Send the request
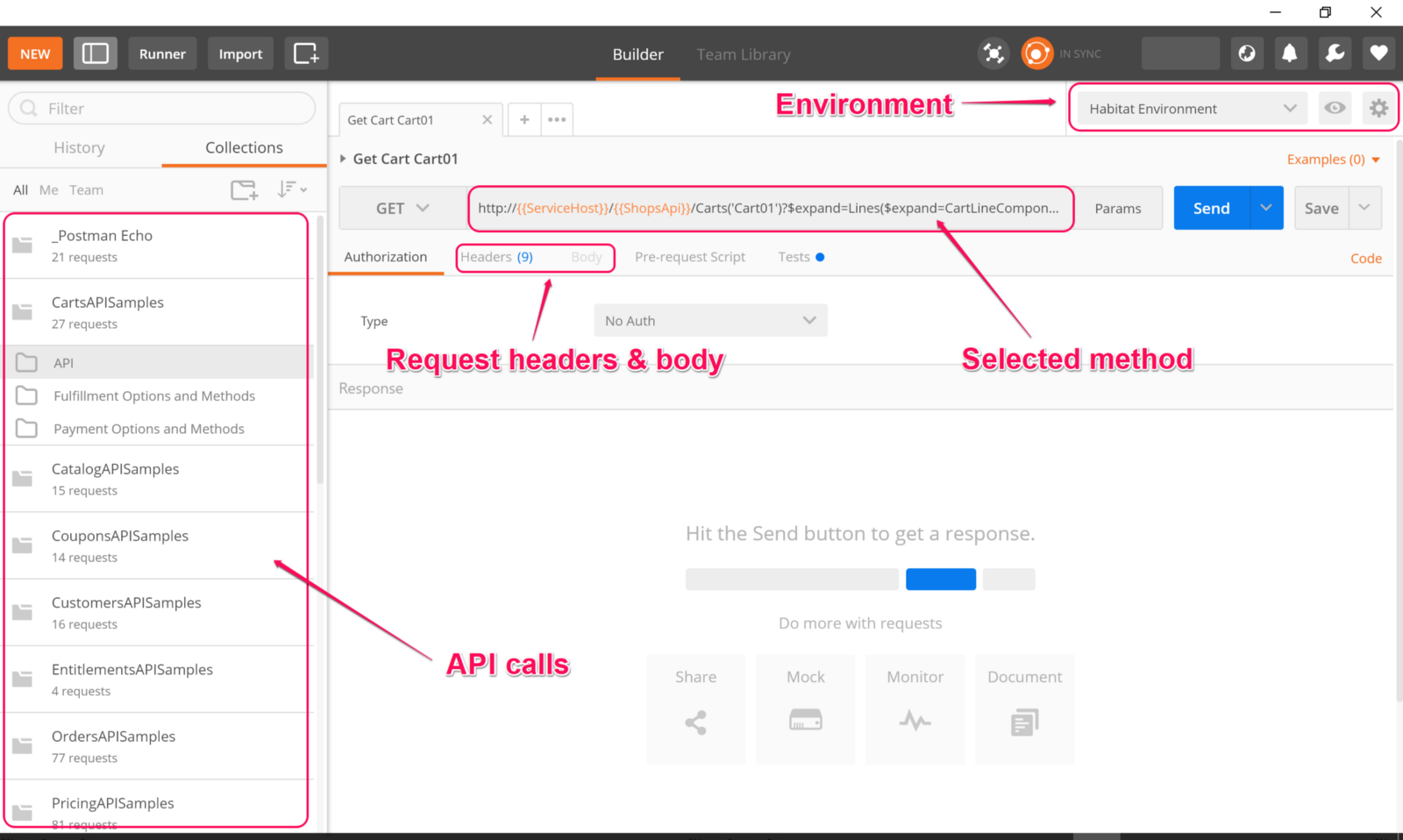The height and width of the screenshot is (840, 1403). (1212, 208)
